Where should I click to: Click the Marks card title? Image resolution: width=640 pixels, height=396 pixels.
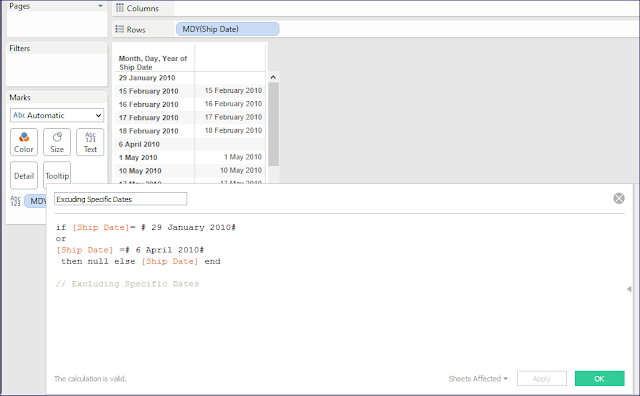(x=20, y=98)
